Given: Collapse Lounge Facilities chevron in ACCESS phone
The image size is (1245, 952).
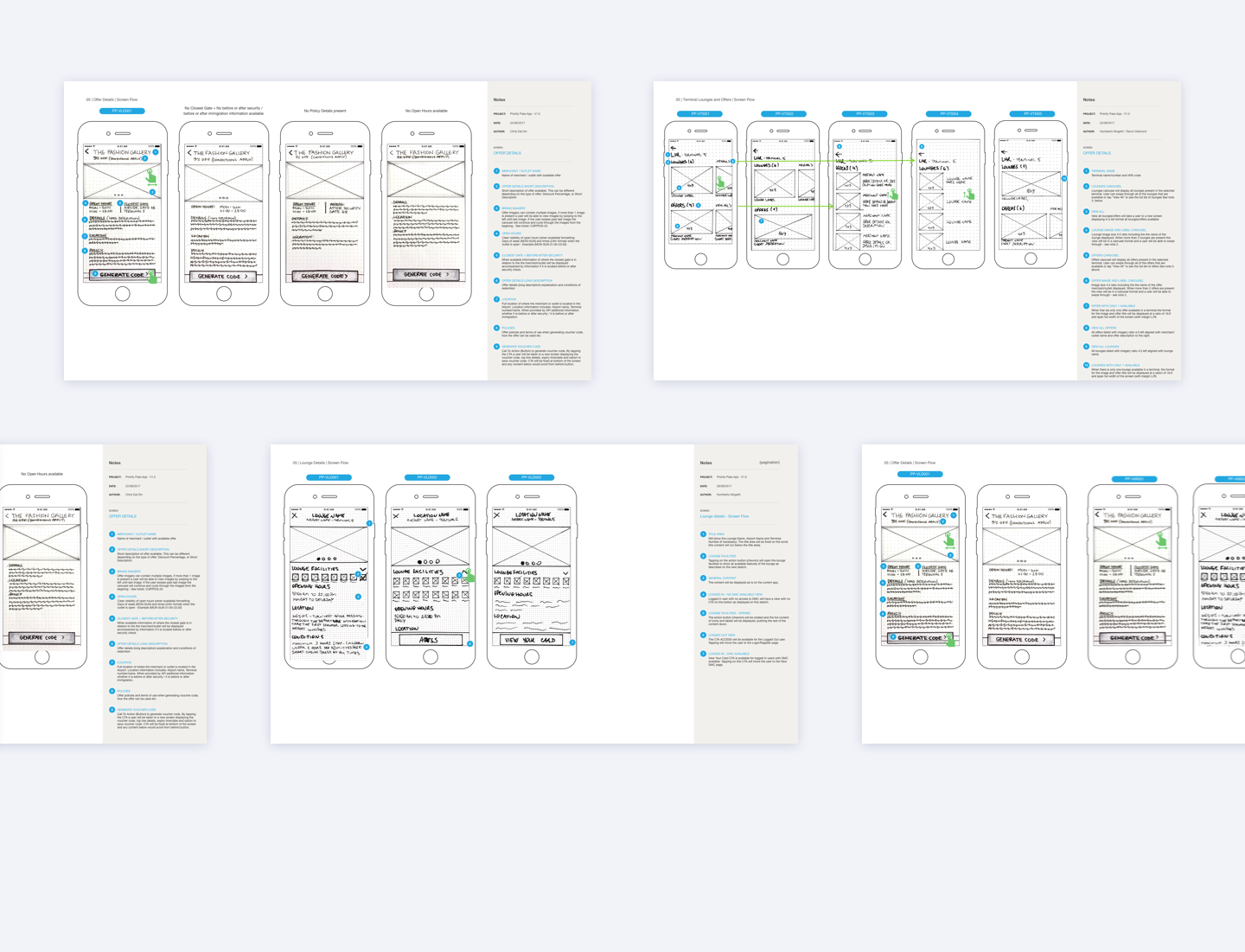Looking at the screenshot, I should (464, 571).
